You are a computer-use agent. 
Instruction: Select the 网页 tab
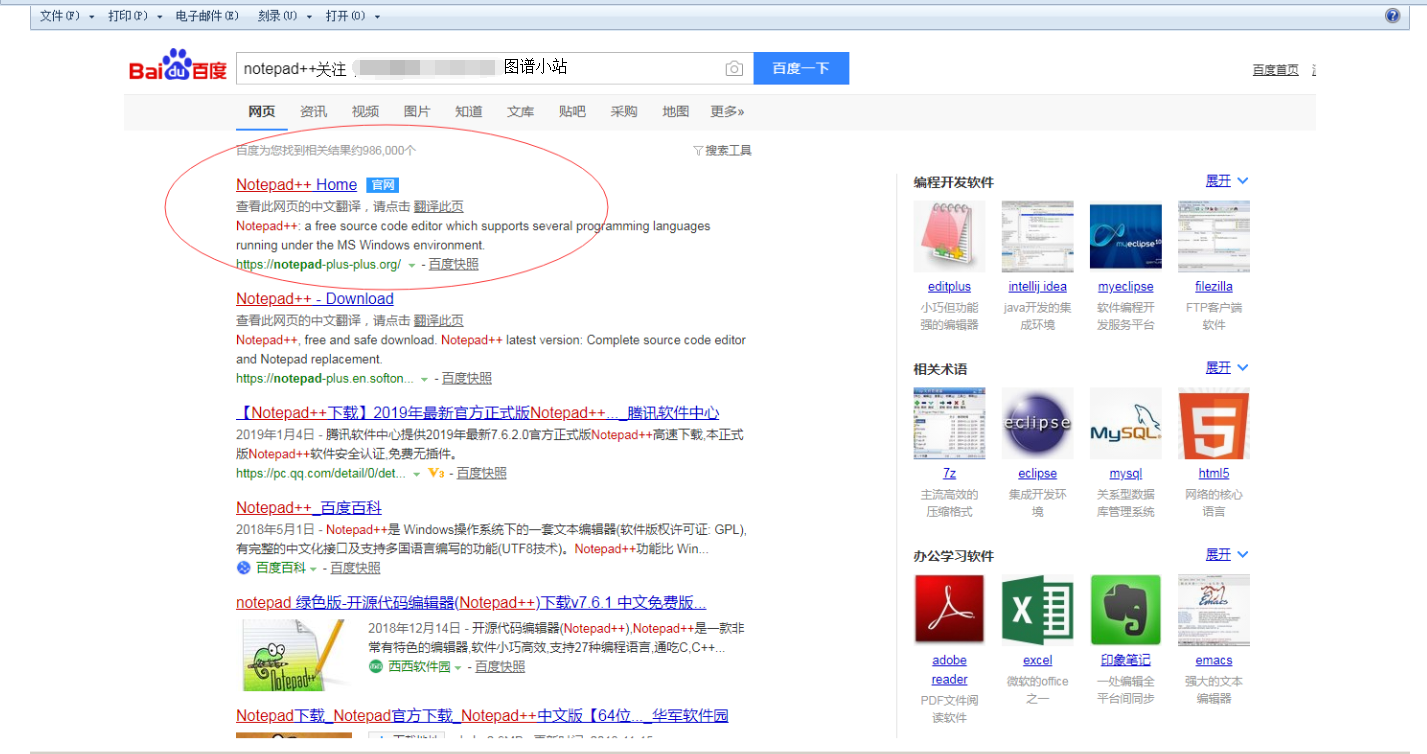262,112
